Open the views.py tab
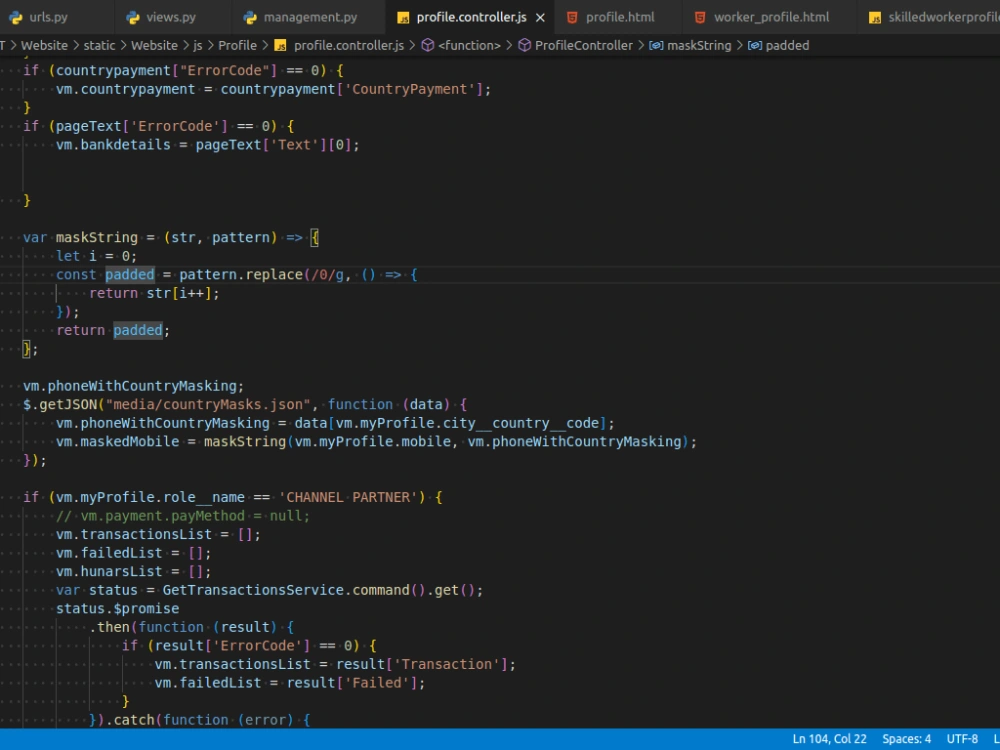Image resolution: width=1000 pixels, height=750 pixels. tap(171, 17)
